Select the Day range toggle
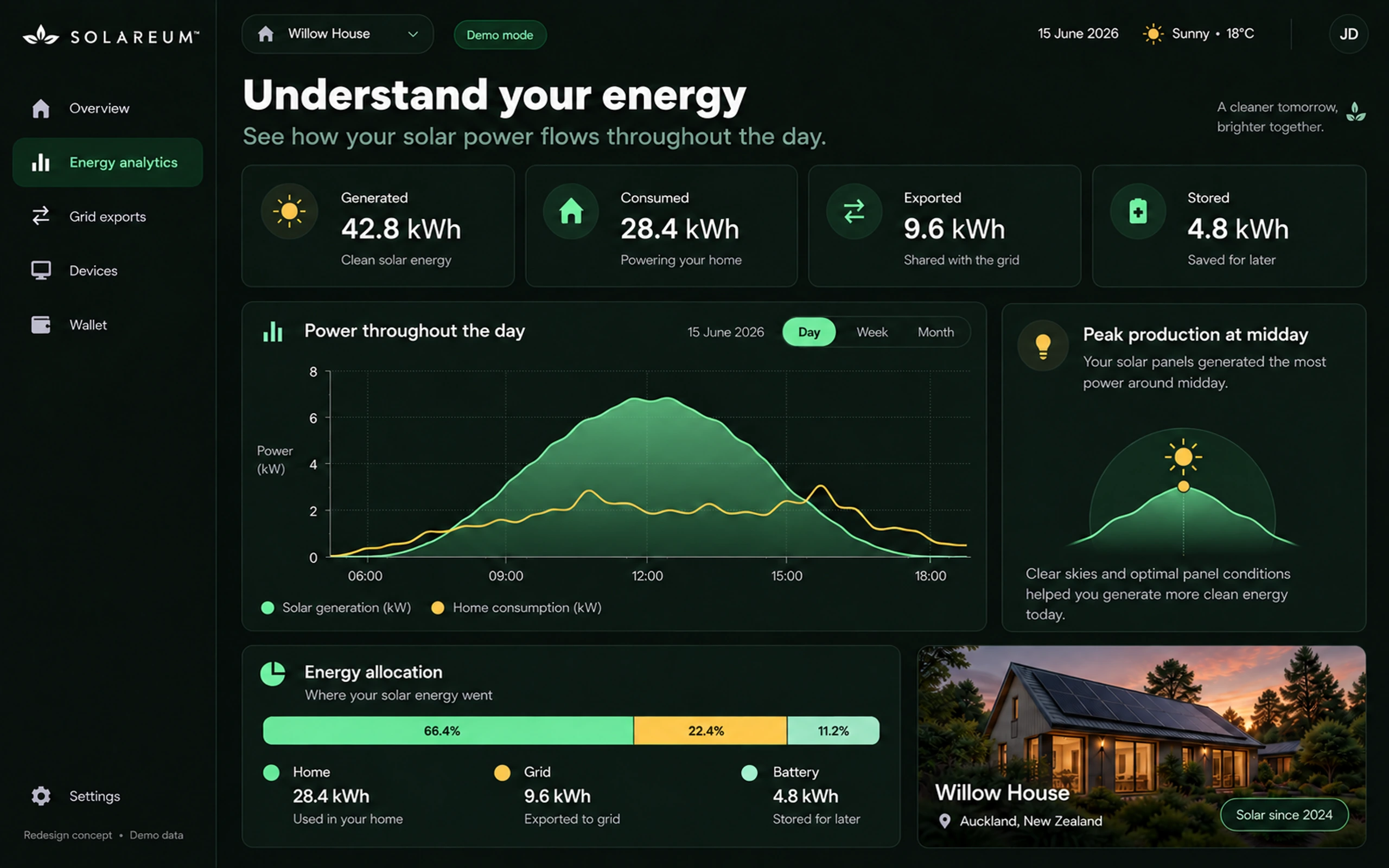The height and width of the screenshot is (868, 1389). (x=809, y=332)
